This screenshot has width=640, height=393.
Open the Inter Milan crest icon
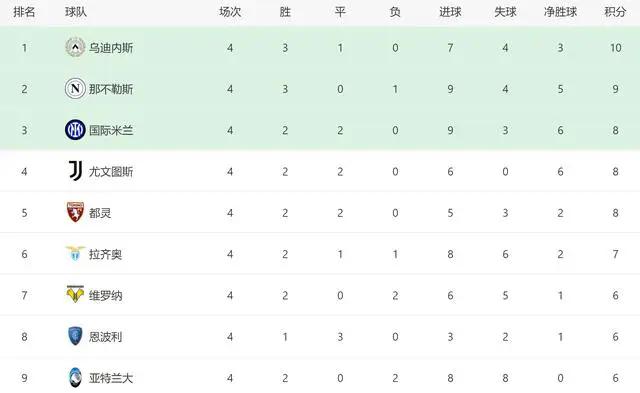(x=75, y=130)
